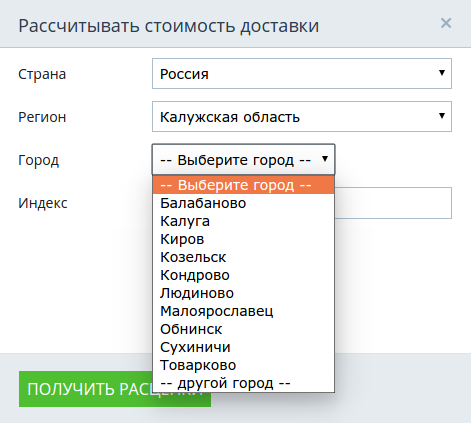Select Балабаново from the city list
This screenshot has width=471, height=423.
(x=243, y=203)
